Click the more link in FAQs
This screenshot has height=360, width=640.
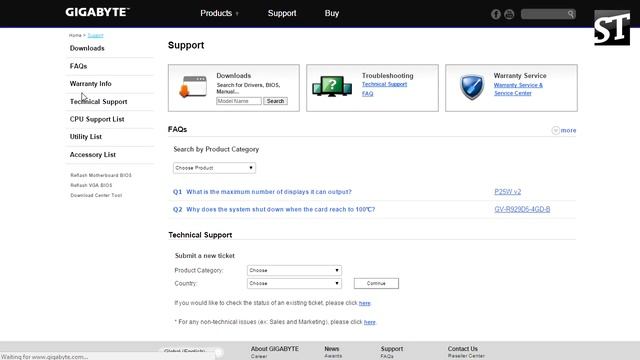(x=568, y=130)
